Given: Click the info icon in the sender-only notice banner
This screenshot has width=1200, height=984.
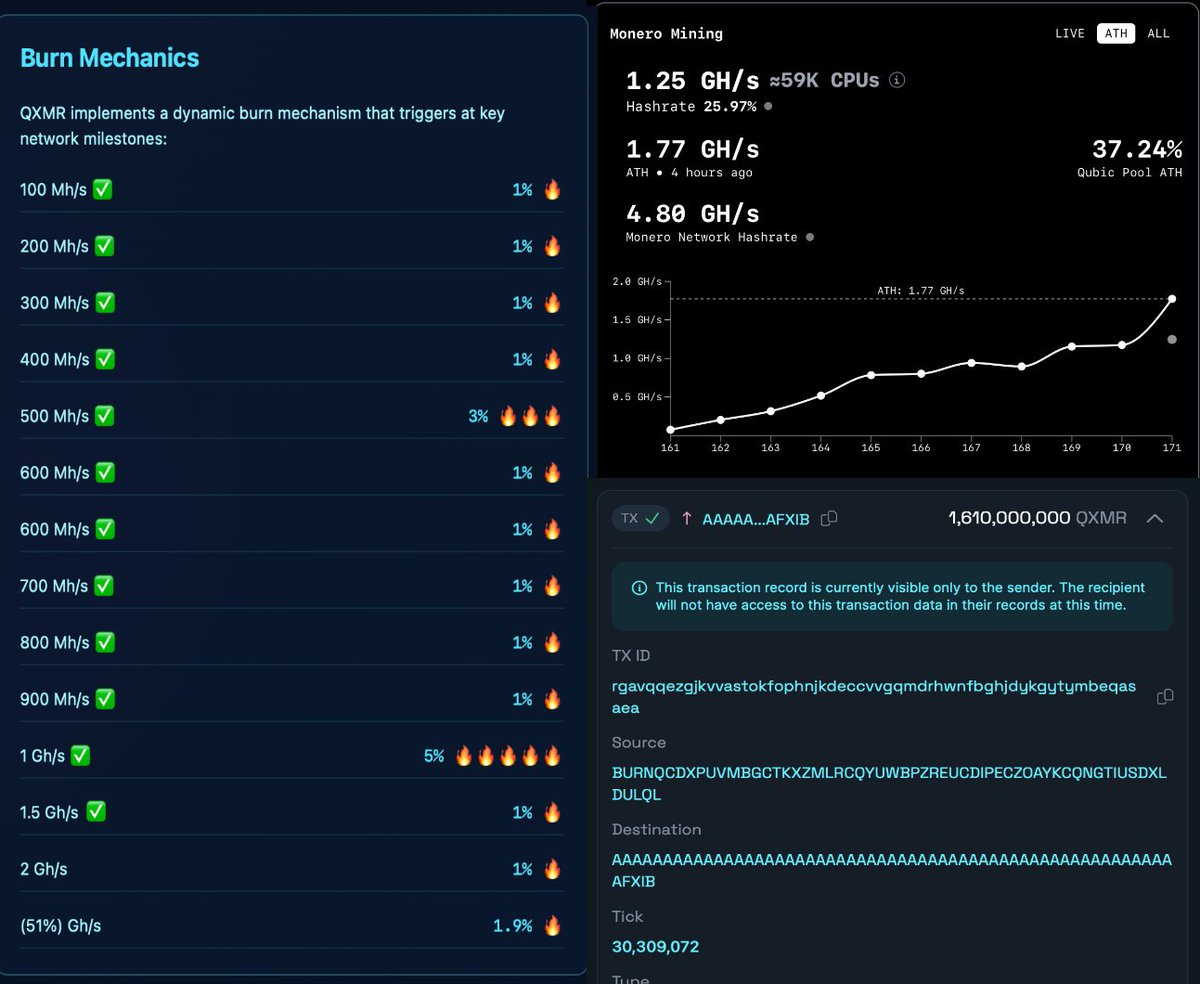Looking at the screenshot, I should [640, 588].
